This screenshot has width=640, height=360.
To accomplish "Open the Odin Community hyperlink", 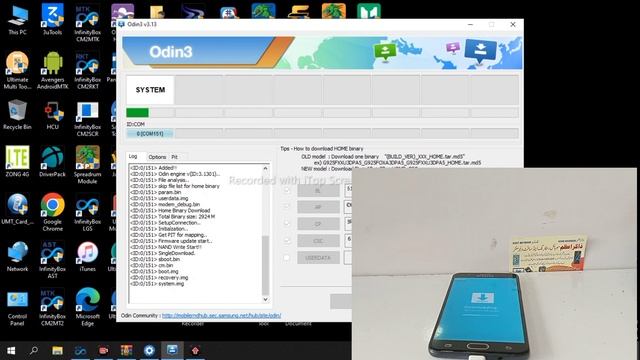I will pyautogui.click(x=222, y=316).
